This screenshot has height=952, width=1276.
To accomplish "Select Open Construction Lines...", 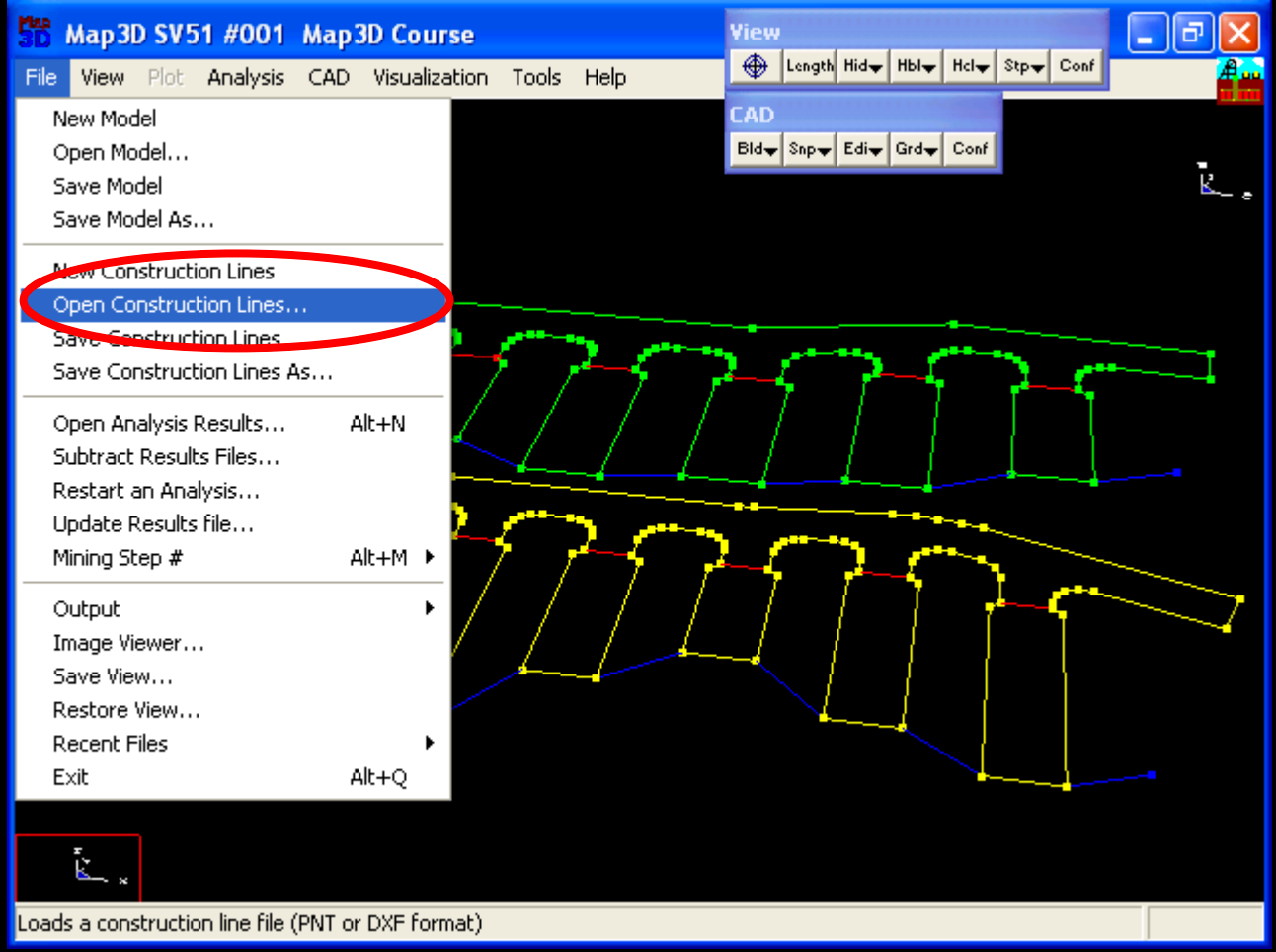I will [232, 304].
